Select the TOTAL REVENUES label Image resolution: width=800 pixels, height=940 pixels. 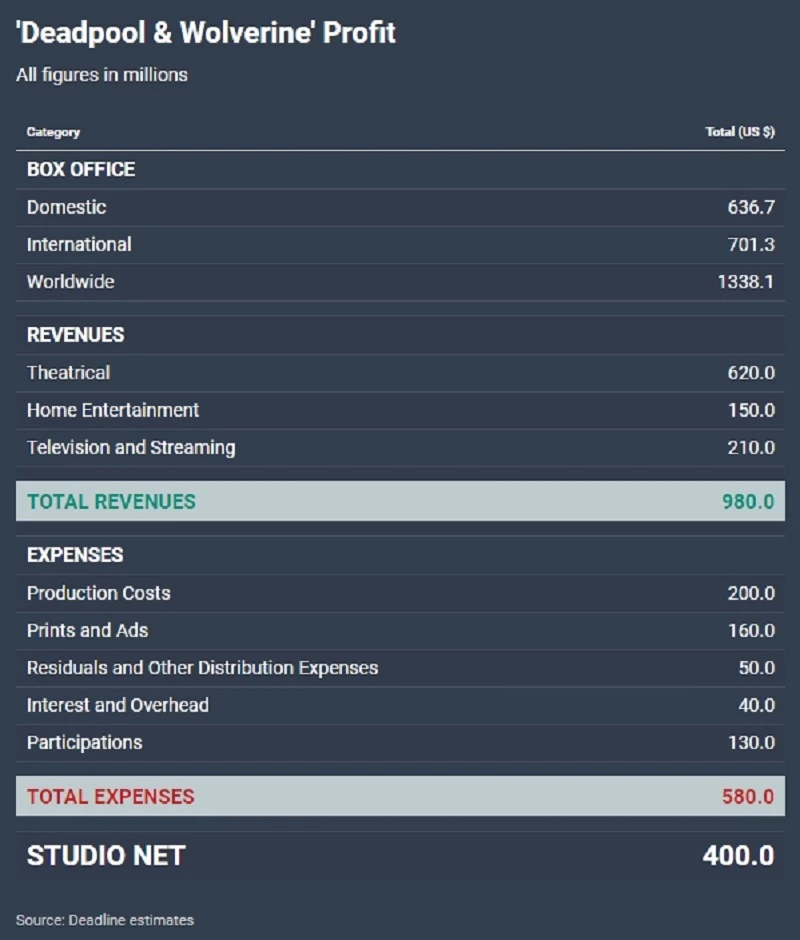pyautogui.click(x=112, y=502)
